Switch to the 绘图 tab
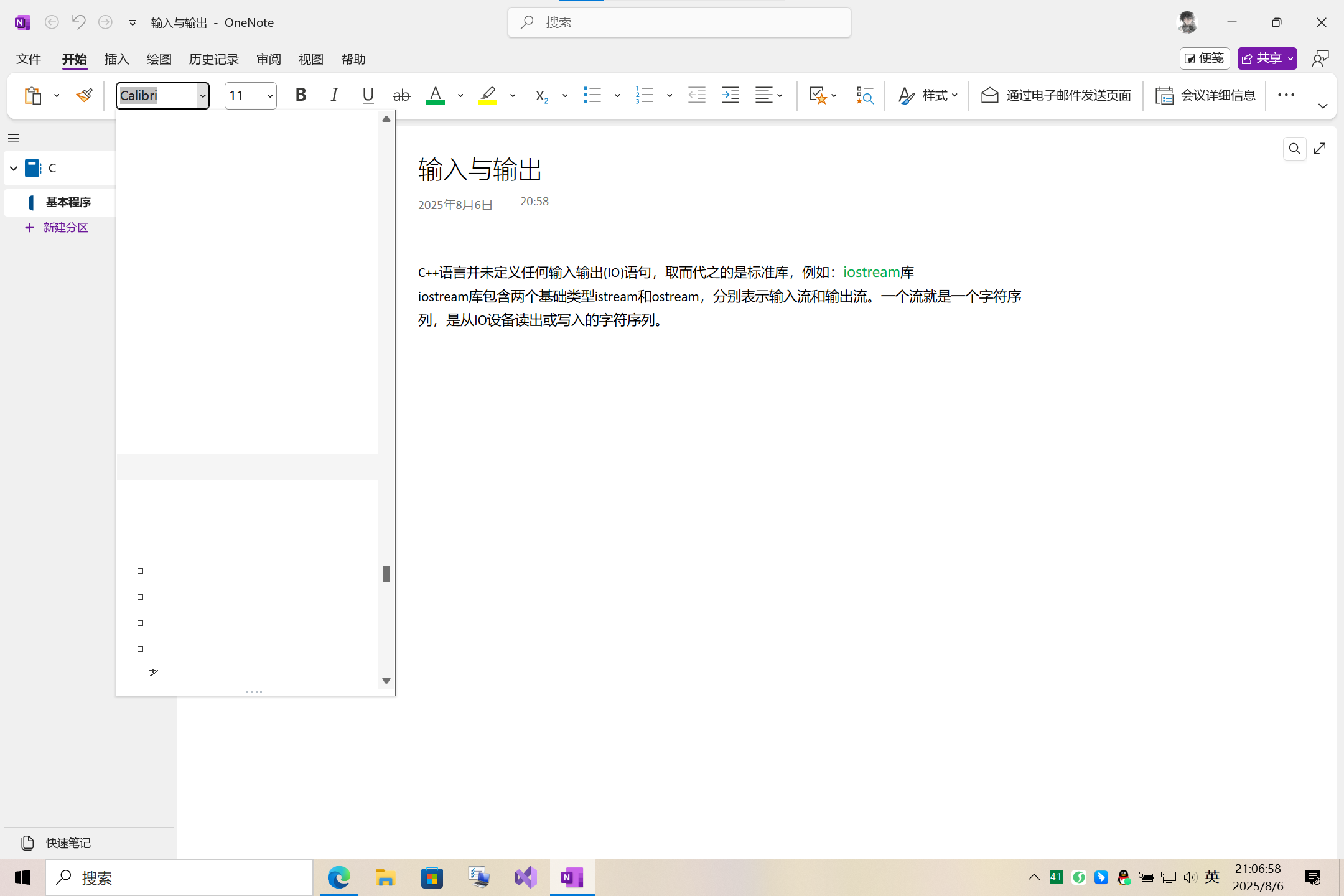Screen dimensions: 1344x896 click(159, 59)
